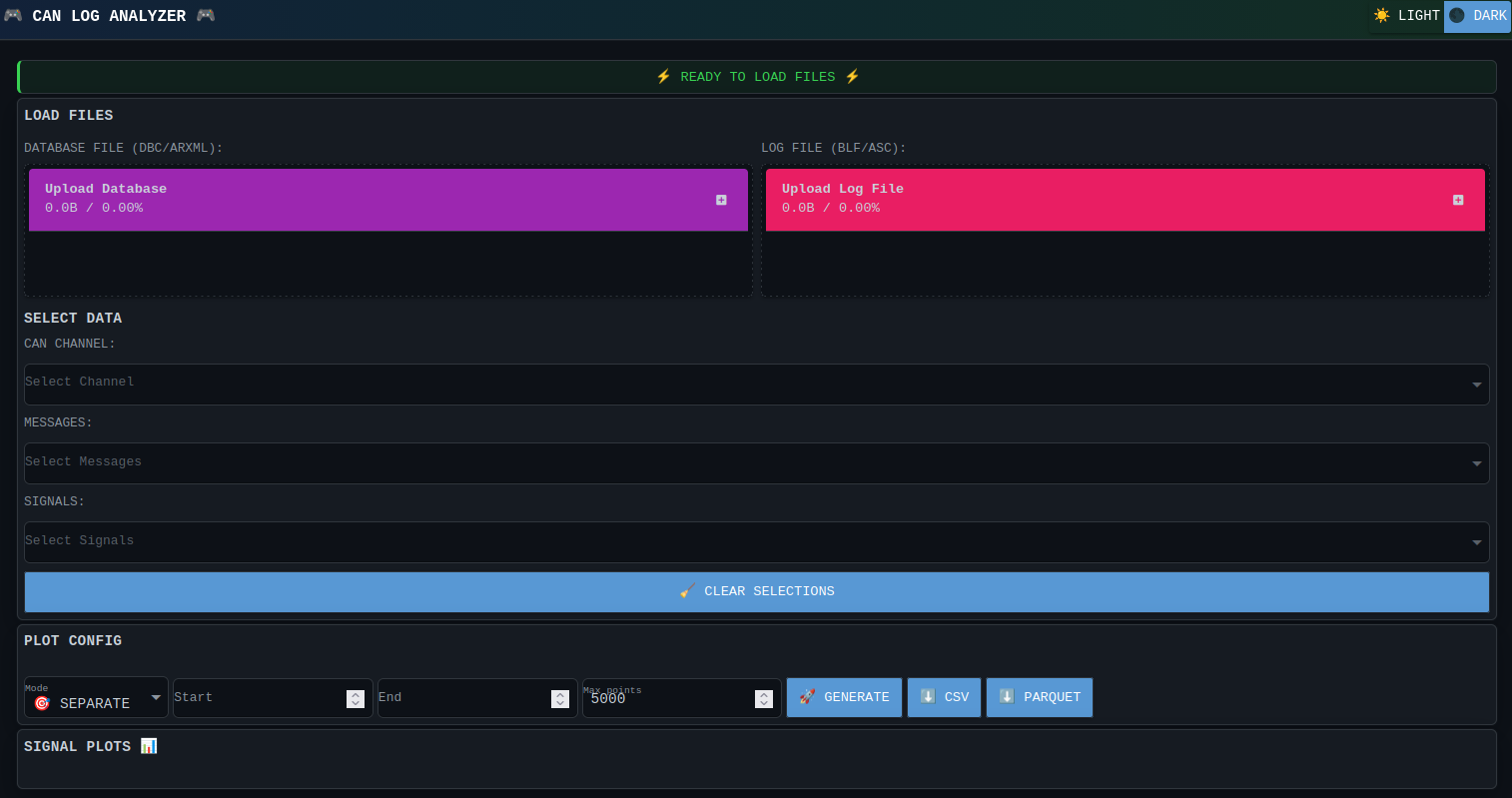
Task: Click the bar chart icon by Signal Plots
Action: 149,746
